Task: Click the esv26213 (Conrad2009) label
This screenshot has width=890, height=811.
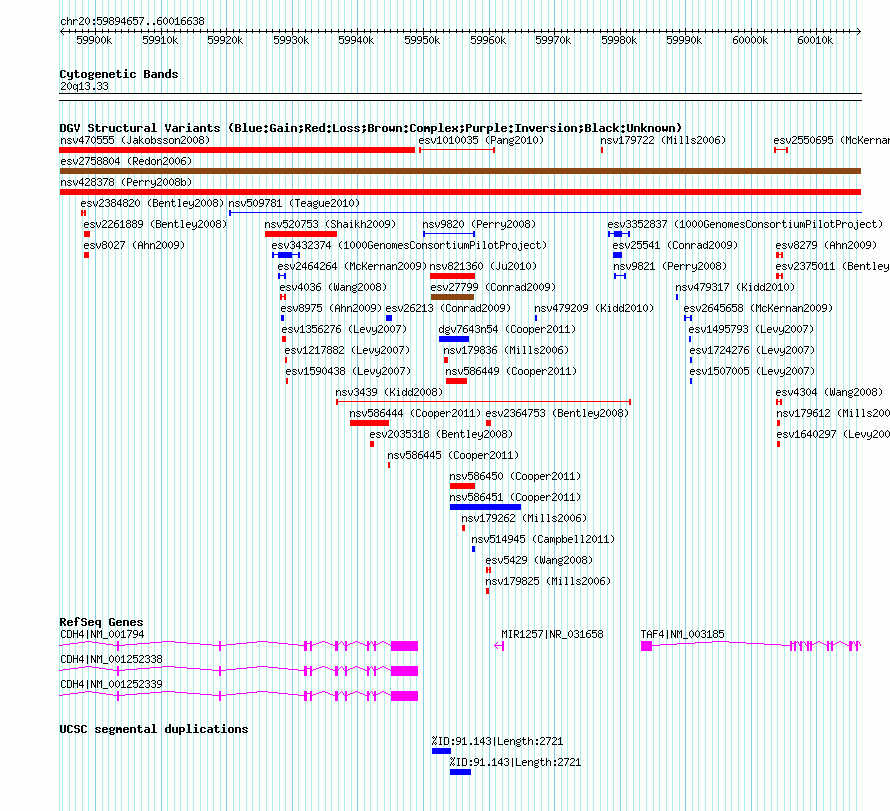Action: [448, 308]
